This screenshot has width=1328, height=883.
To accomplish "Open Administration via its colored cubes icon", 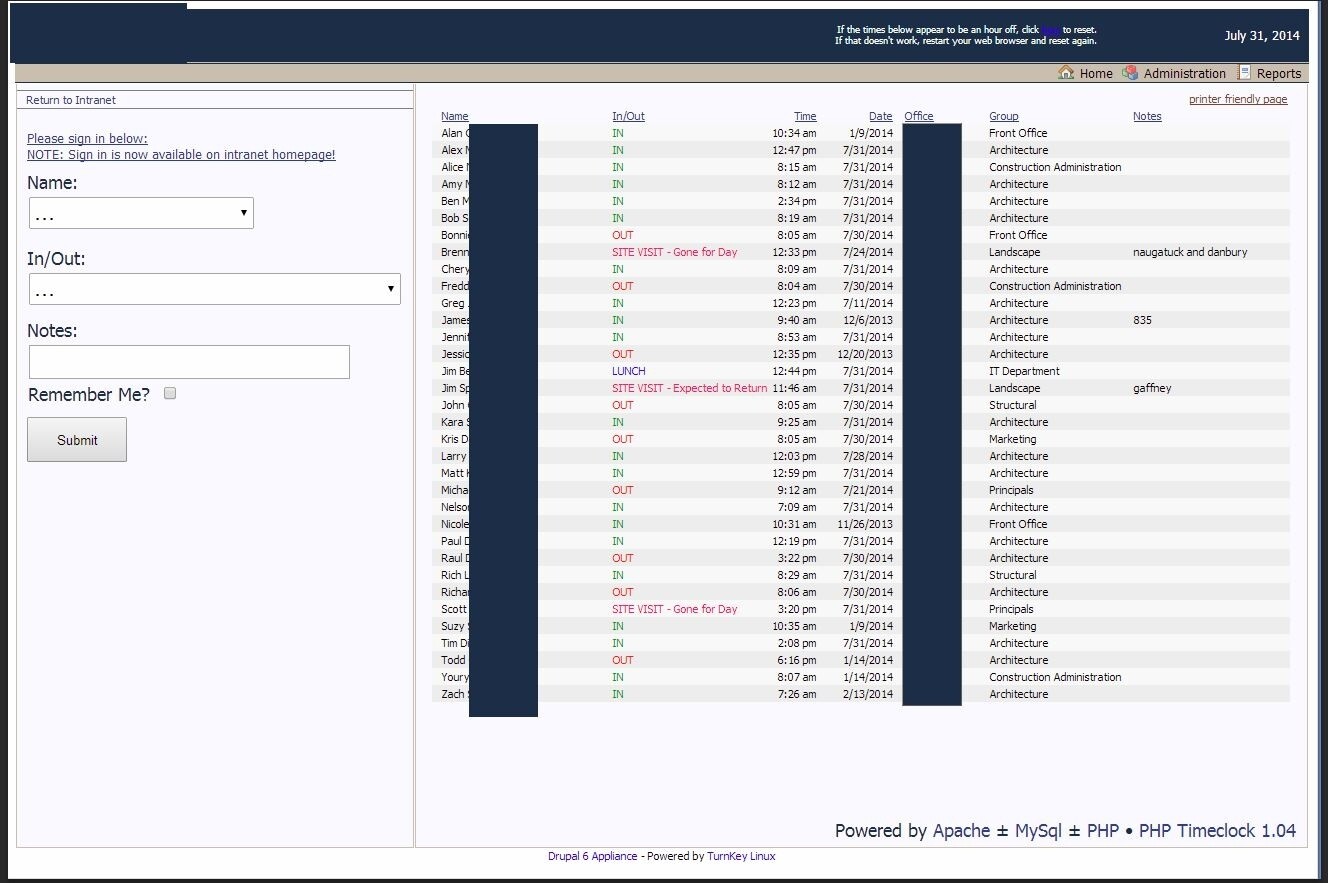I will 1131,73.
